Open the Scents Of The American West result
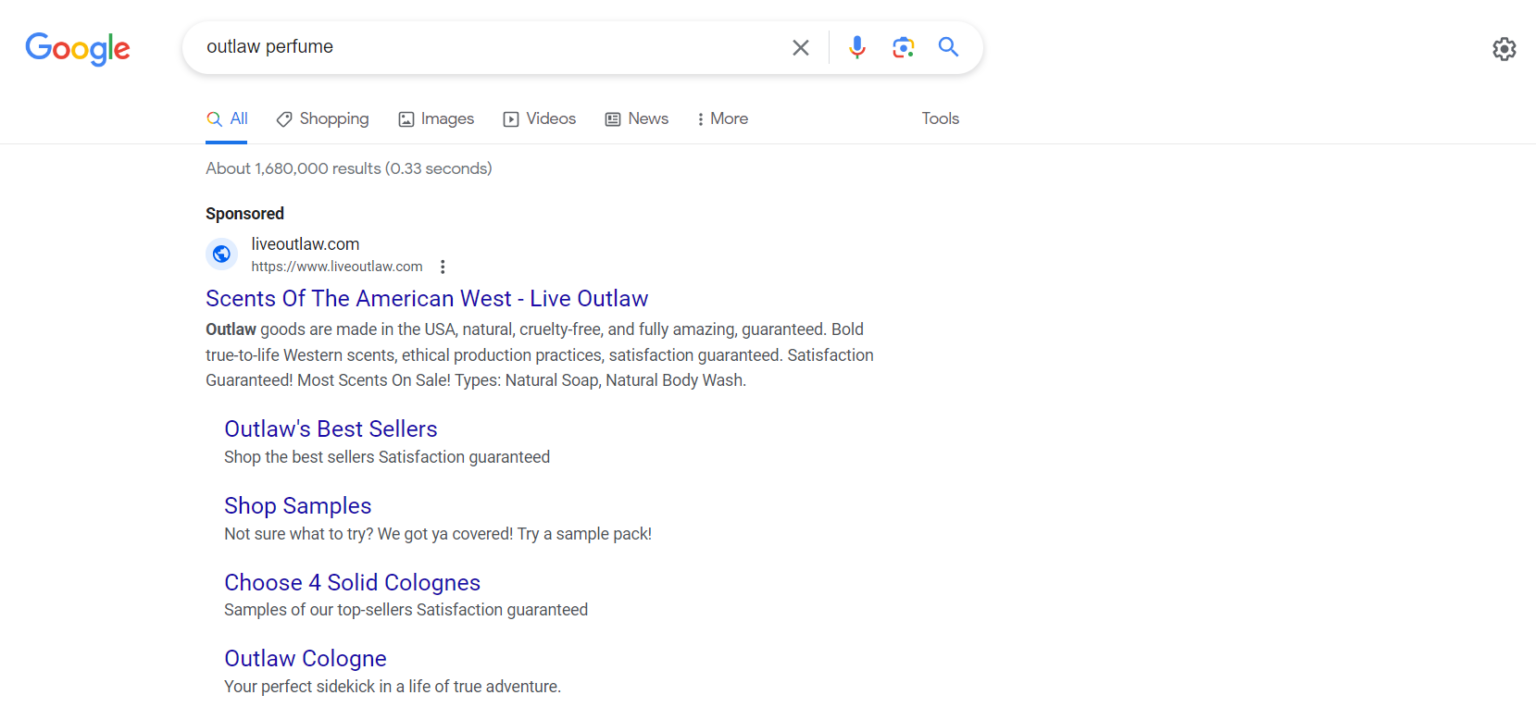 pyautogui.click(x=426, y=298)
